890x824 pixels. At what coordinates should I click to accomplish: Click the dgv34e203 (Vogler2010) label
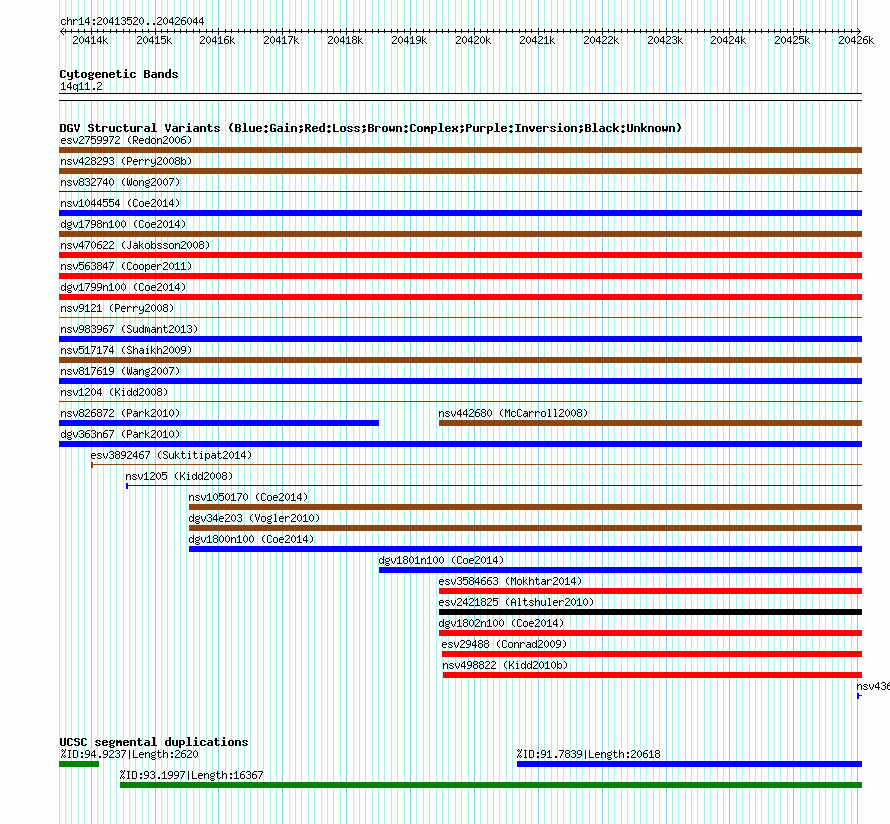254,518
